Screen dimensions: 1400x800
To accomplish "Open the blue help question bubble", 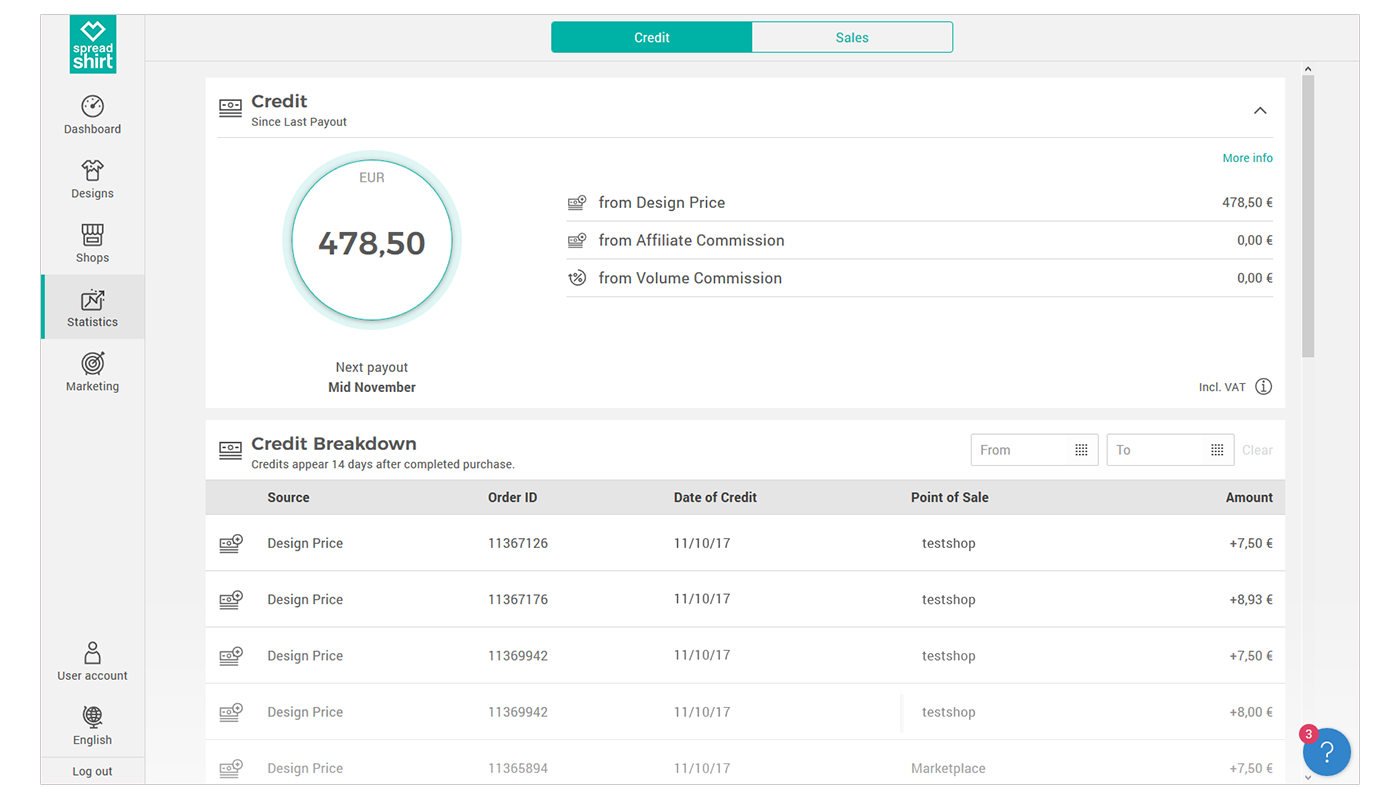I will tap(1326, 752).
